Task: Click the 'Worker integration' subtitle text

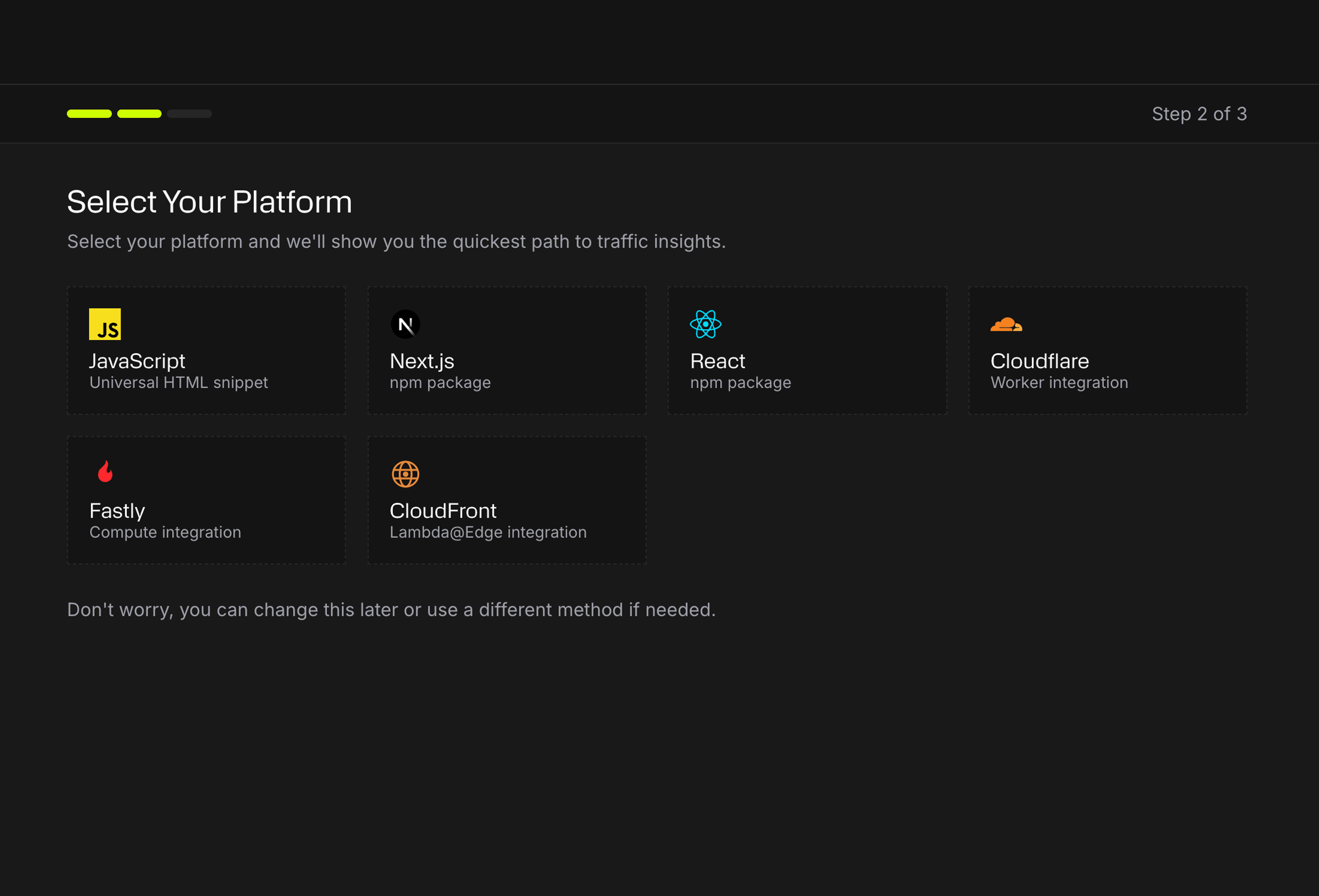Action: [1059, 383]
